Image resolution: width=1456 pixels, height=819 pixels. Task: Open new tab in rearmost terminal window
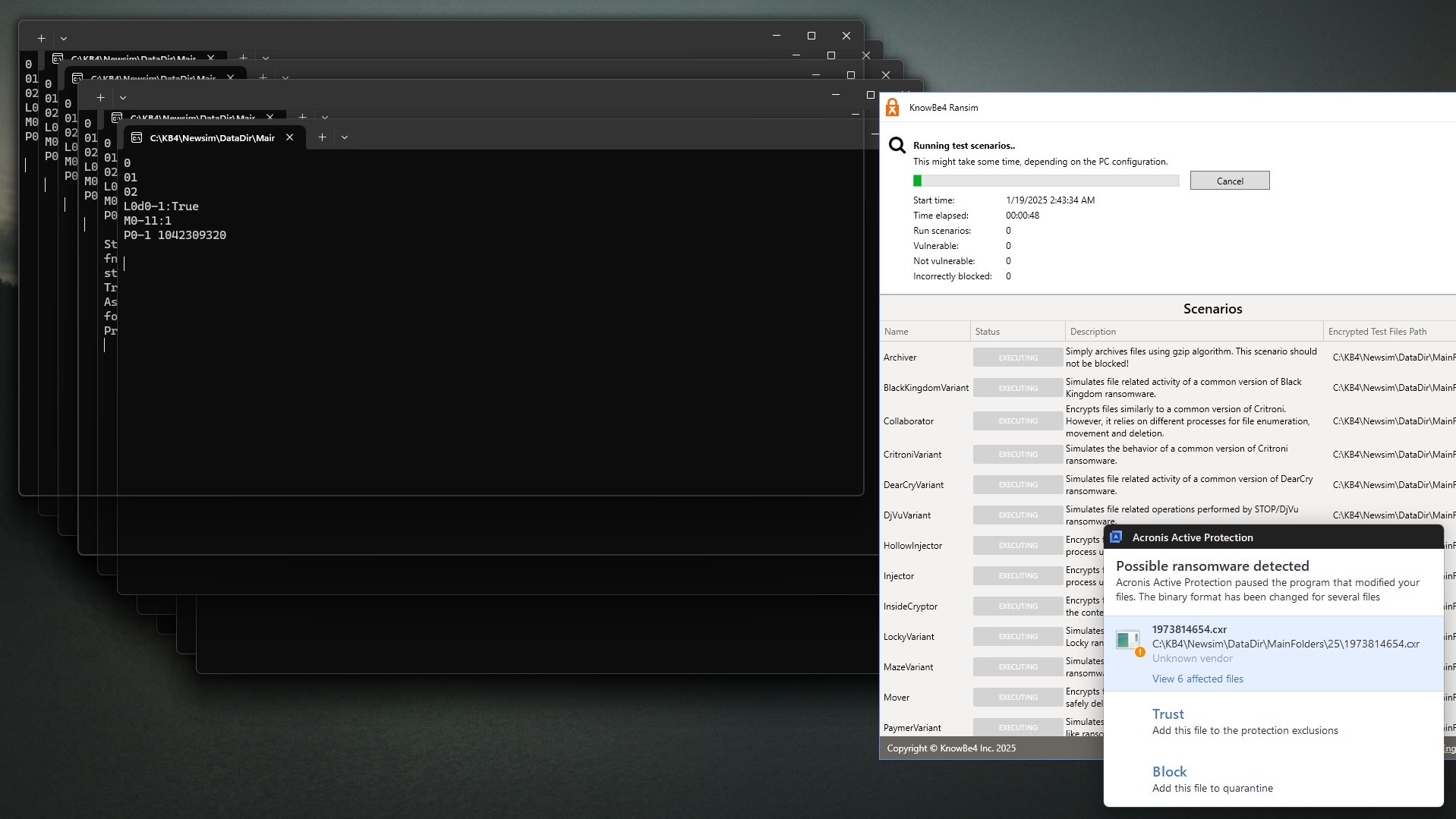[x=41, y=38]
